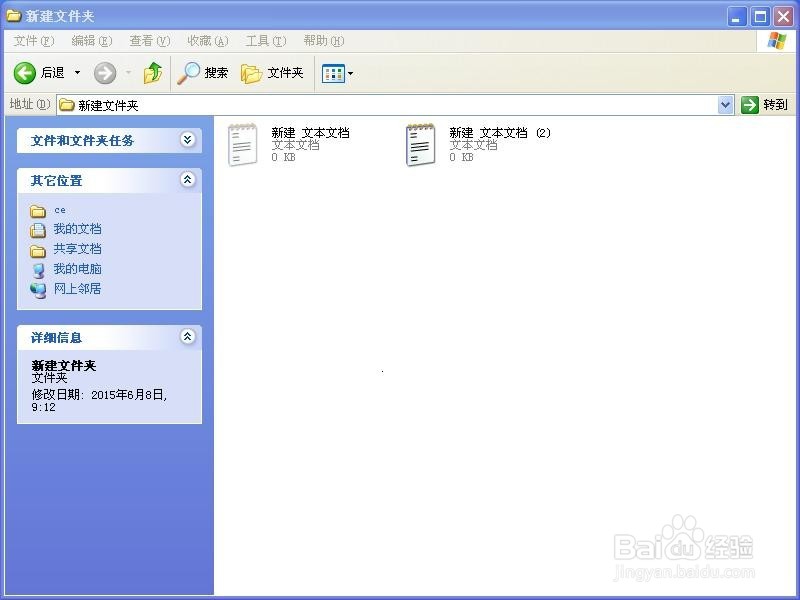Open the 收藏(A) menu
The image size is (800, 600).
pos(208,41)
